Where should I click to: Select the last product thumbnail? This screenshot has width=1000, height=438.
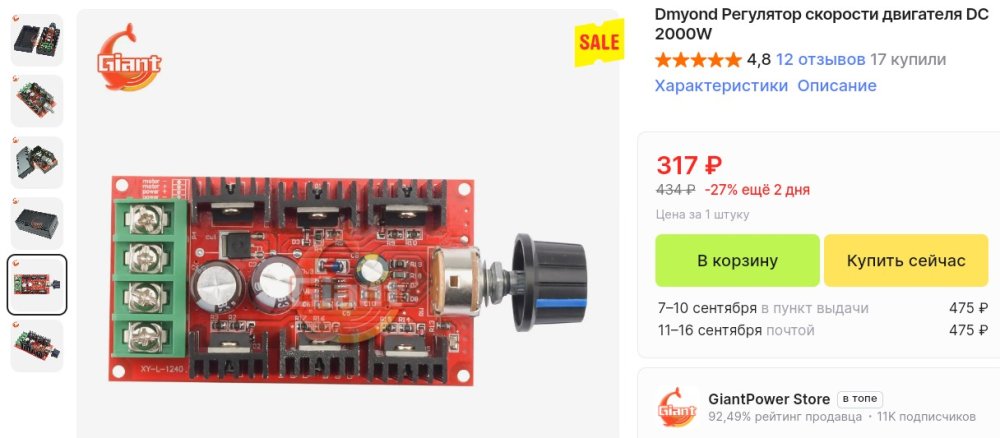[37, 346]
